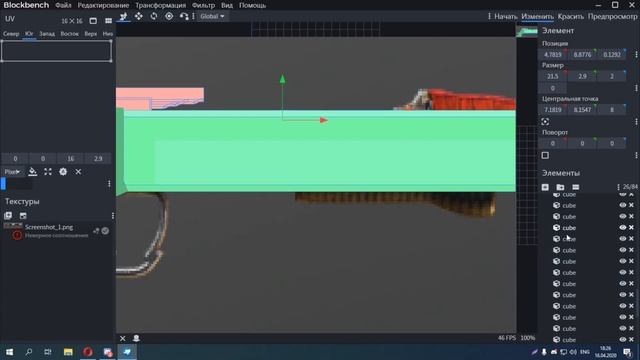Toggle visibility eye of the highlighted cube

point(622,227)
